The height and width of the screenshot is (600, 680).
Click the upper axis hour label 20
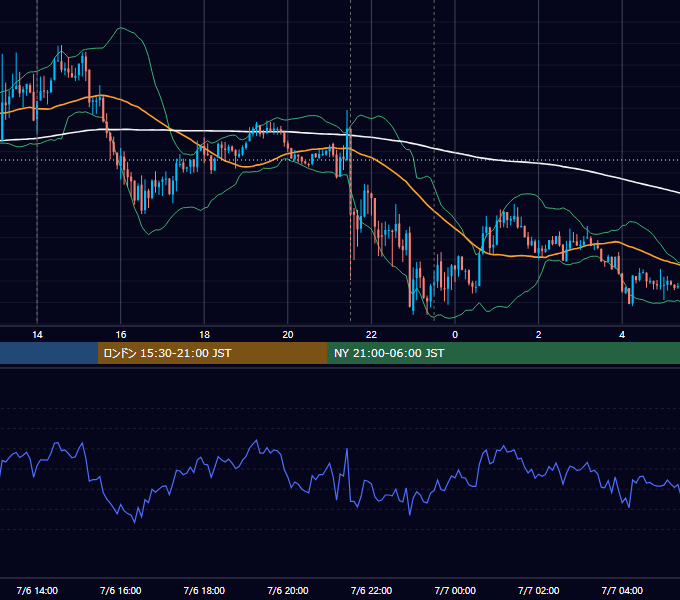[x=288, y=335]
